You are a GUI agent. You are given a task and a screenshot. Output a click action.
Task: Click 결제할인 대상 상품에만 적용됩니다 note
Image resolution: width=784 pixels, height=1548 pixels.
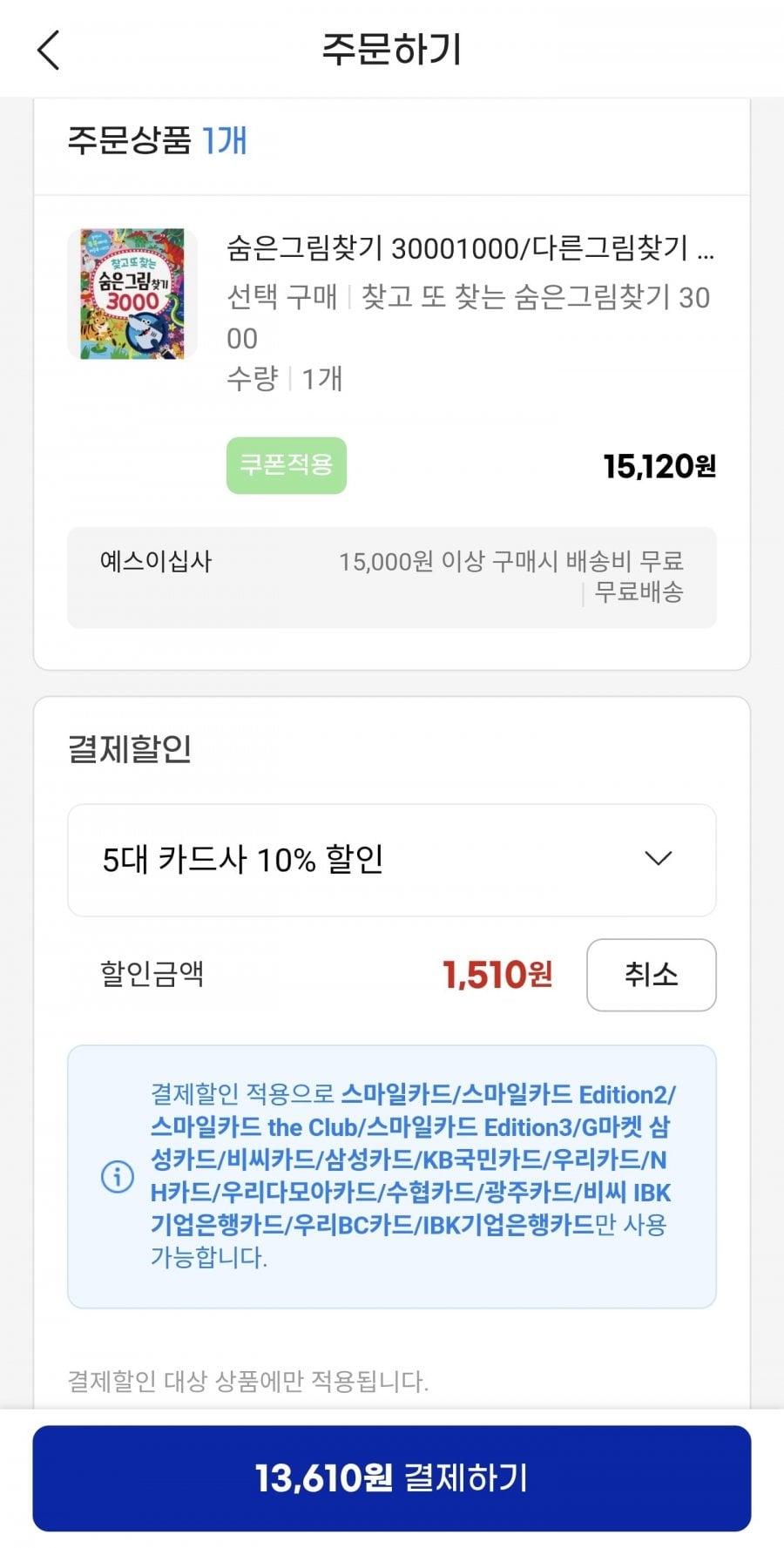point(248,1381)
